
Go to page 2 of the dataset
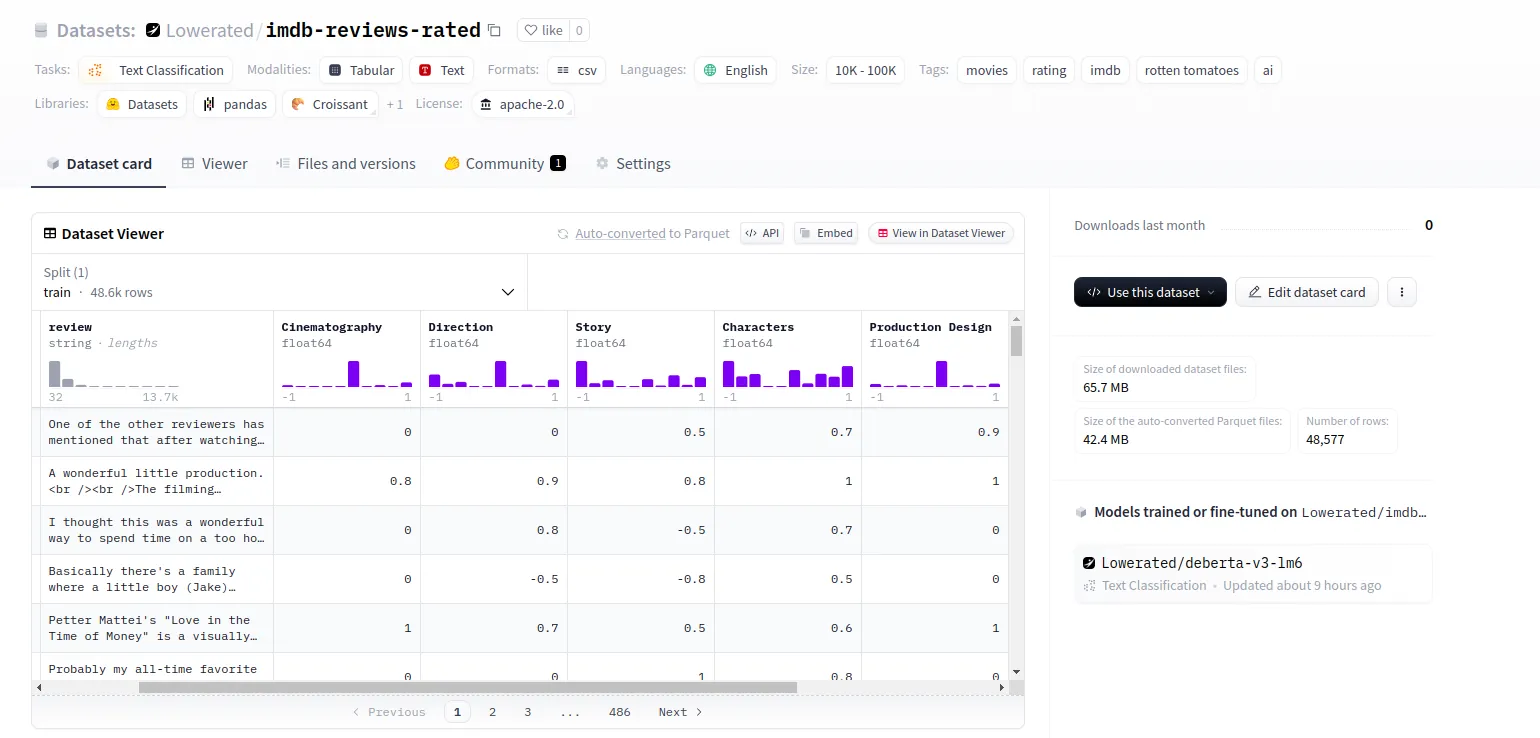click(x=492, y=712)
